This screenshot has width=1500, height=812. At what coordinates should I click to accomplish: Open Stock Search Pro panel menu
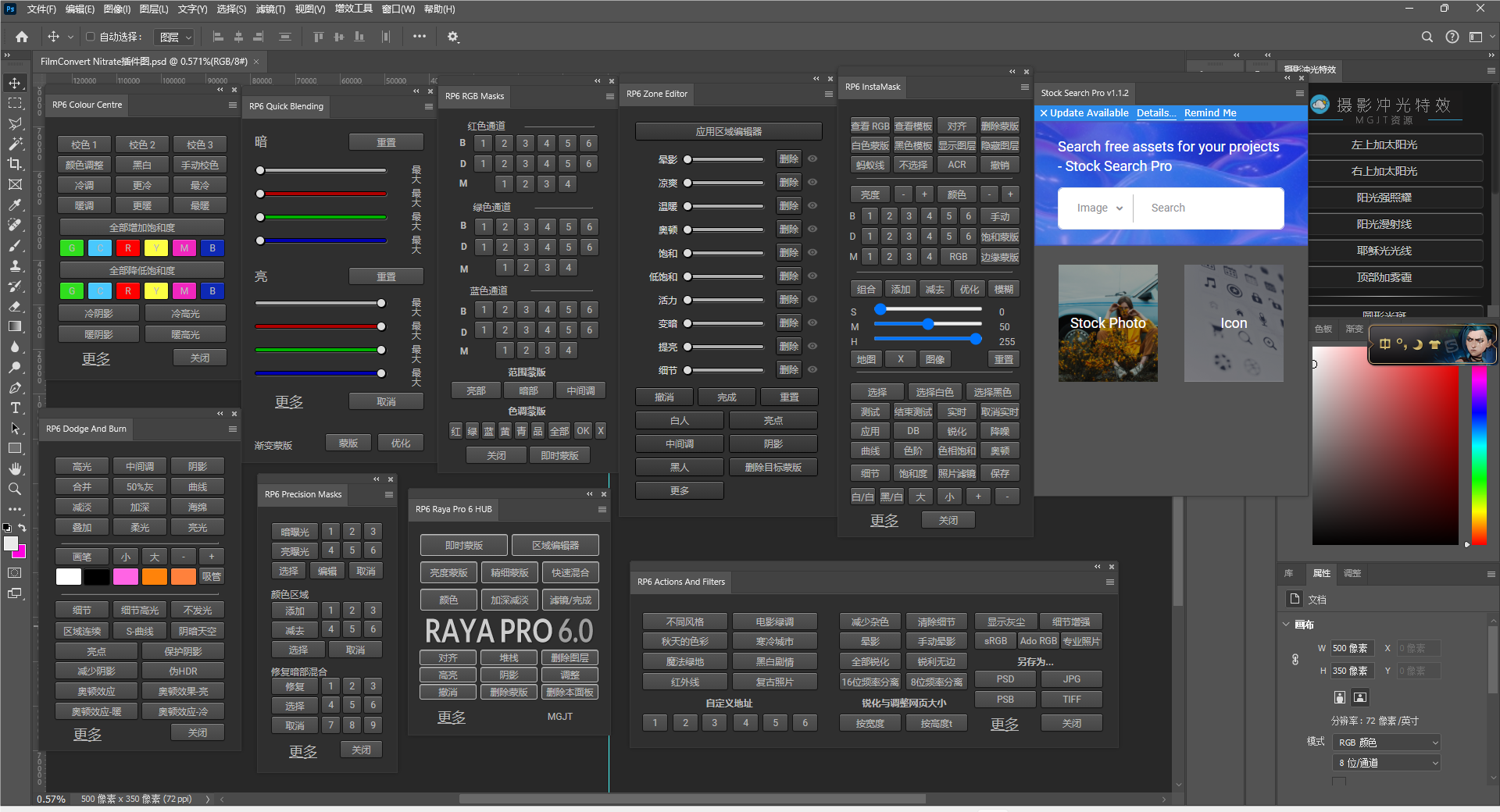(1300, 93)
